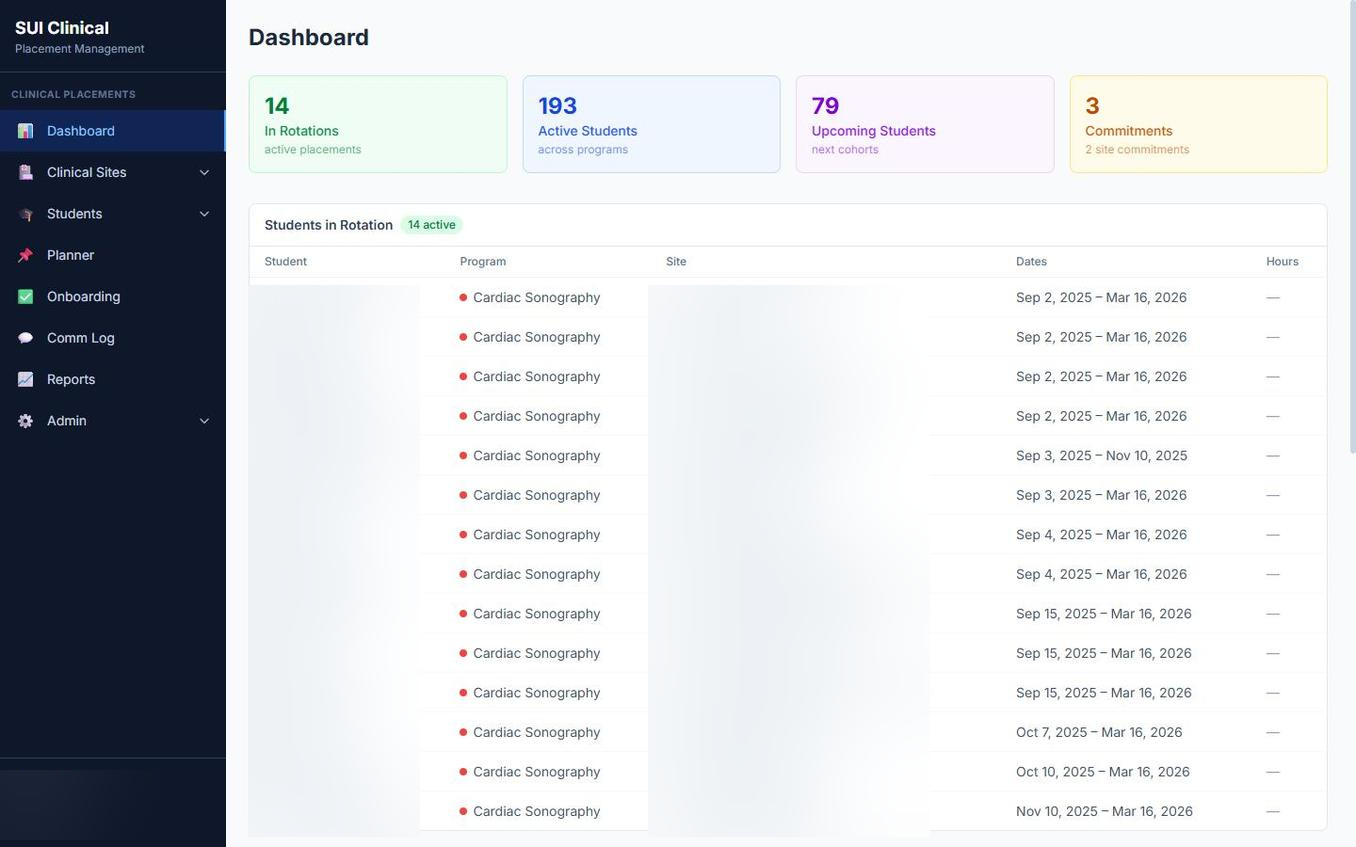Switch to the Dashboard menu item
Image resolution: width=1356 pixels, height=847 pixels.
(80, 130)
